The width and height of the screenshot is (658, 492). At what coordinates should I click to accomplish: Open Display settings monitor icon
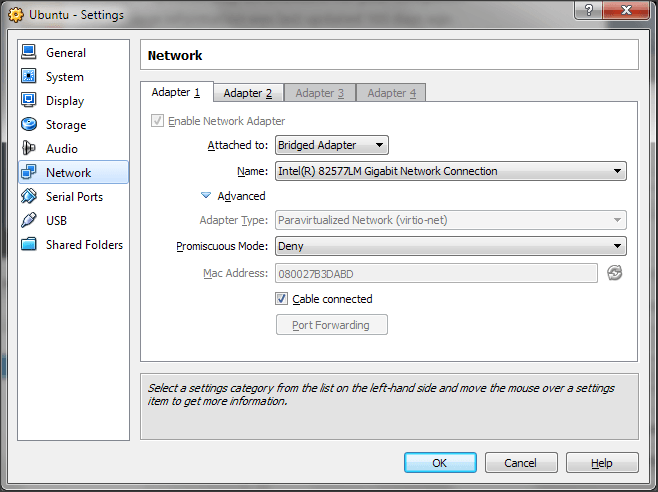(x=28, y=100)
